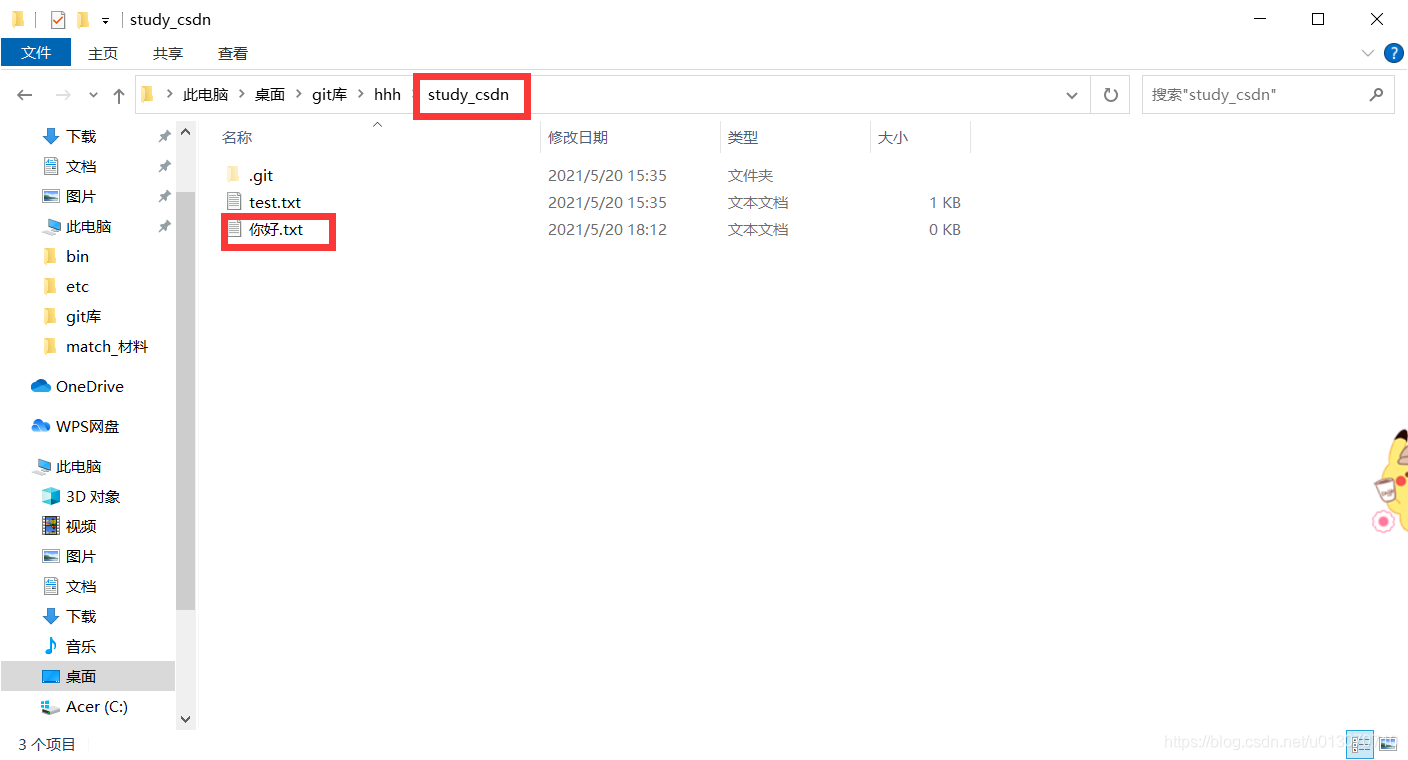Click the navigation pane scrollbar up arrow
1408x760 pixels.
point(185,131)
